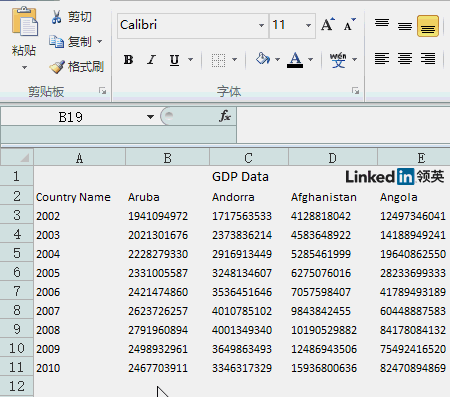This screenshot has height=397, width=450.
Task: Expand the Copy dropdown arrow
Action: coord(100,42)
